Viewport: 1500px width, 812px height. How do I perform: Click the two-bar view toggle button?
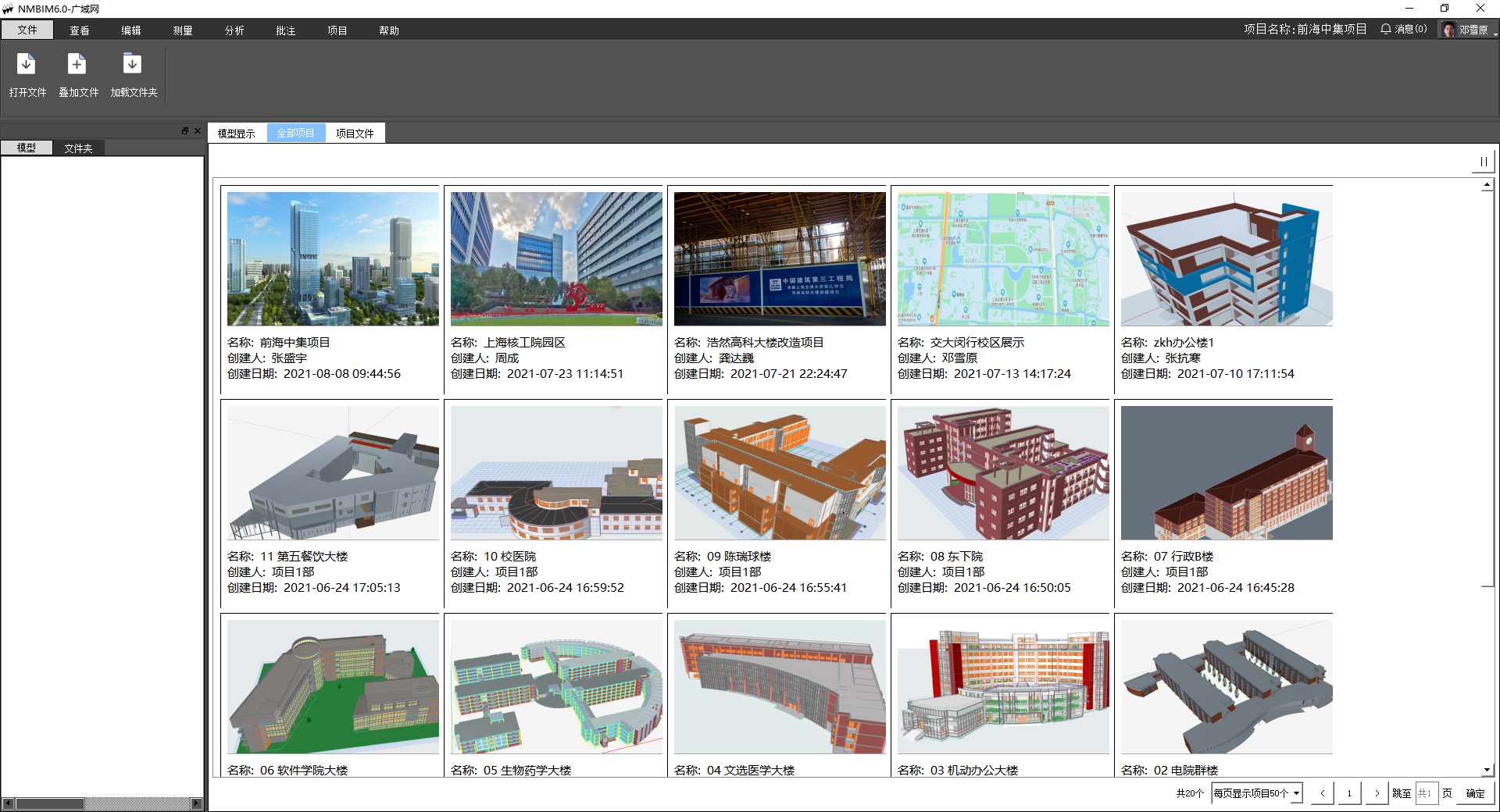[x=1483, y=162]
